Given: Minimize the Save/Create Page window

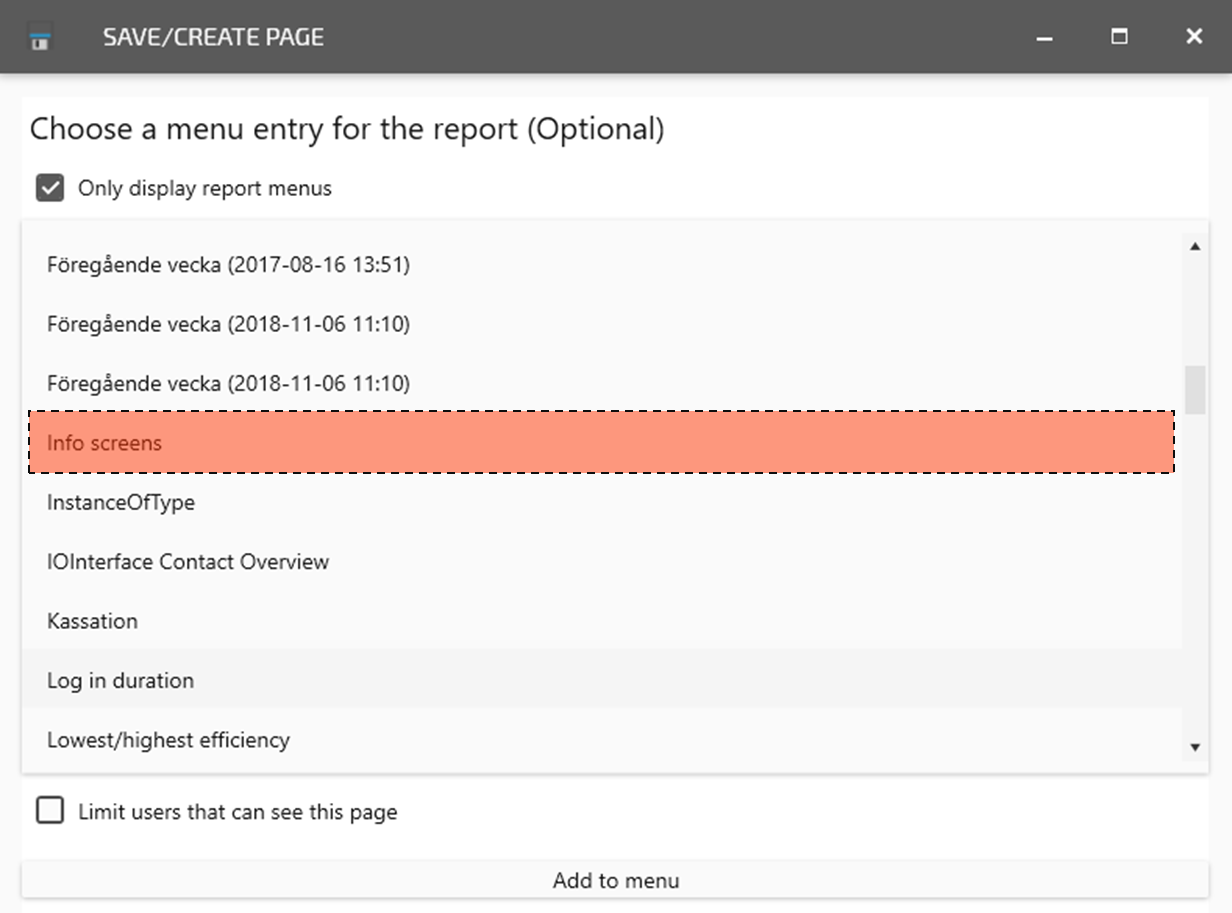Looking at the screenshot, I should pos(1045,38).
